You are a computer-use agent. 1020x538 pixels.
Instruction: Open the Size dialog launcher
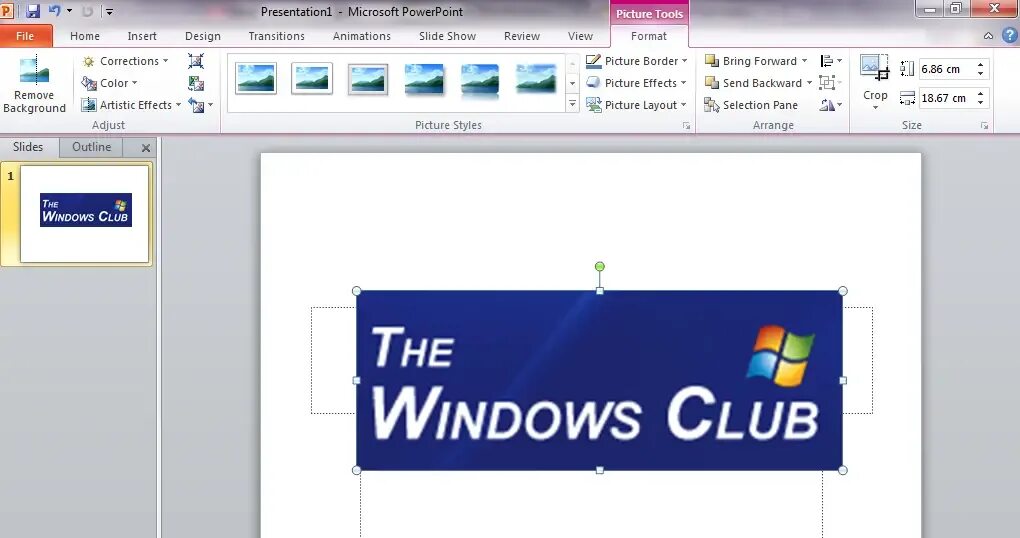click(x=985, y=126)
